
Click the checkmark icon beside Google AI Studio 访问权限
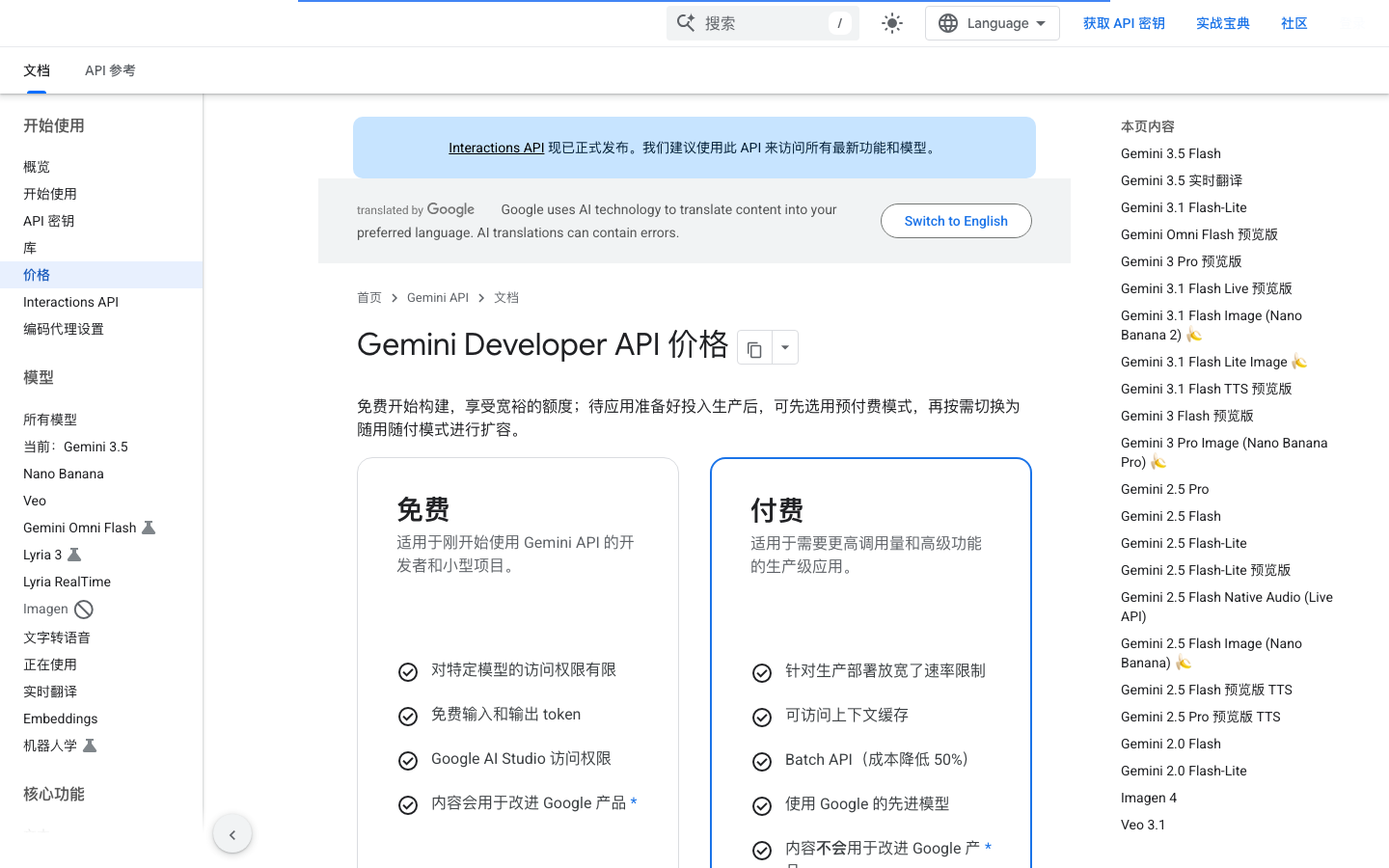point(408,761)
